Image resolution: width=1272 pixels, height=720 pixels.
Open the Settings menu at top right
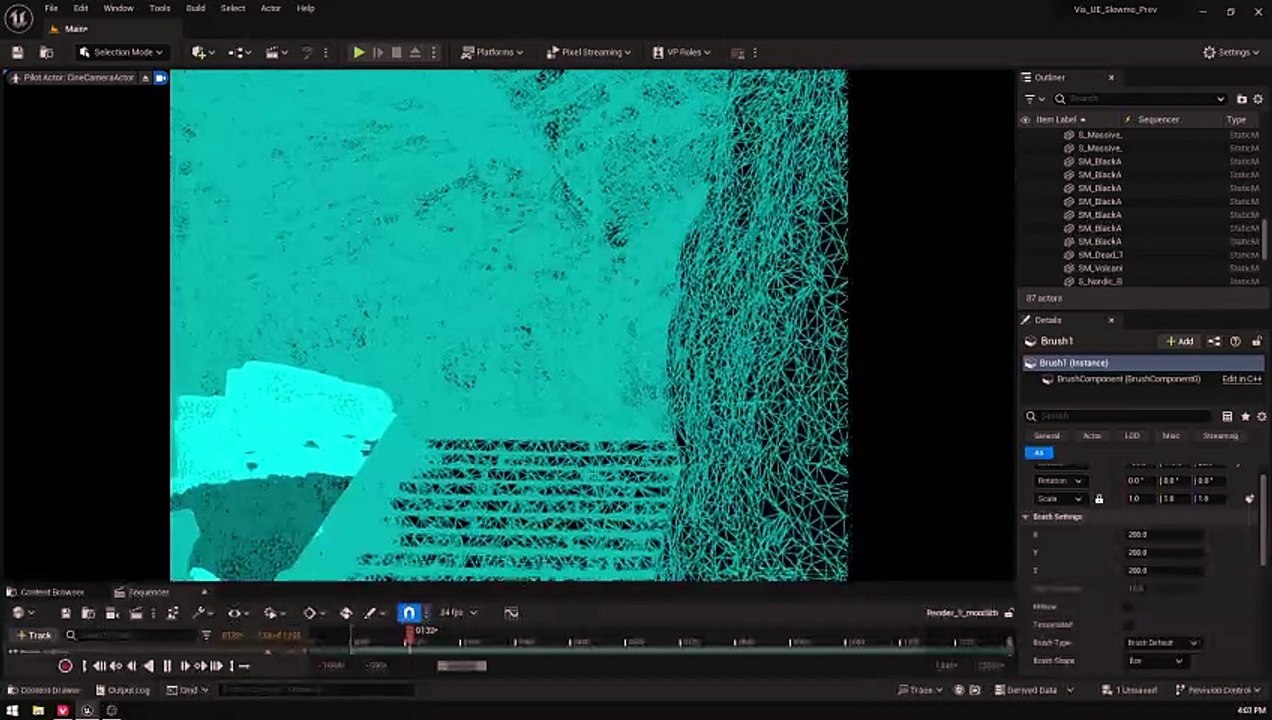pyautogui.click(x=1231, y=52)
